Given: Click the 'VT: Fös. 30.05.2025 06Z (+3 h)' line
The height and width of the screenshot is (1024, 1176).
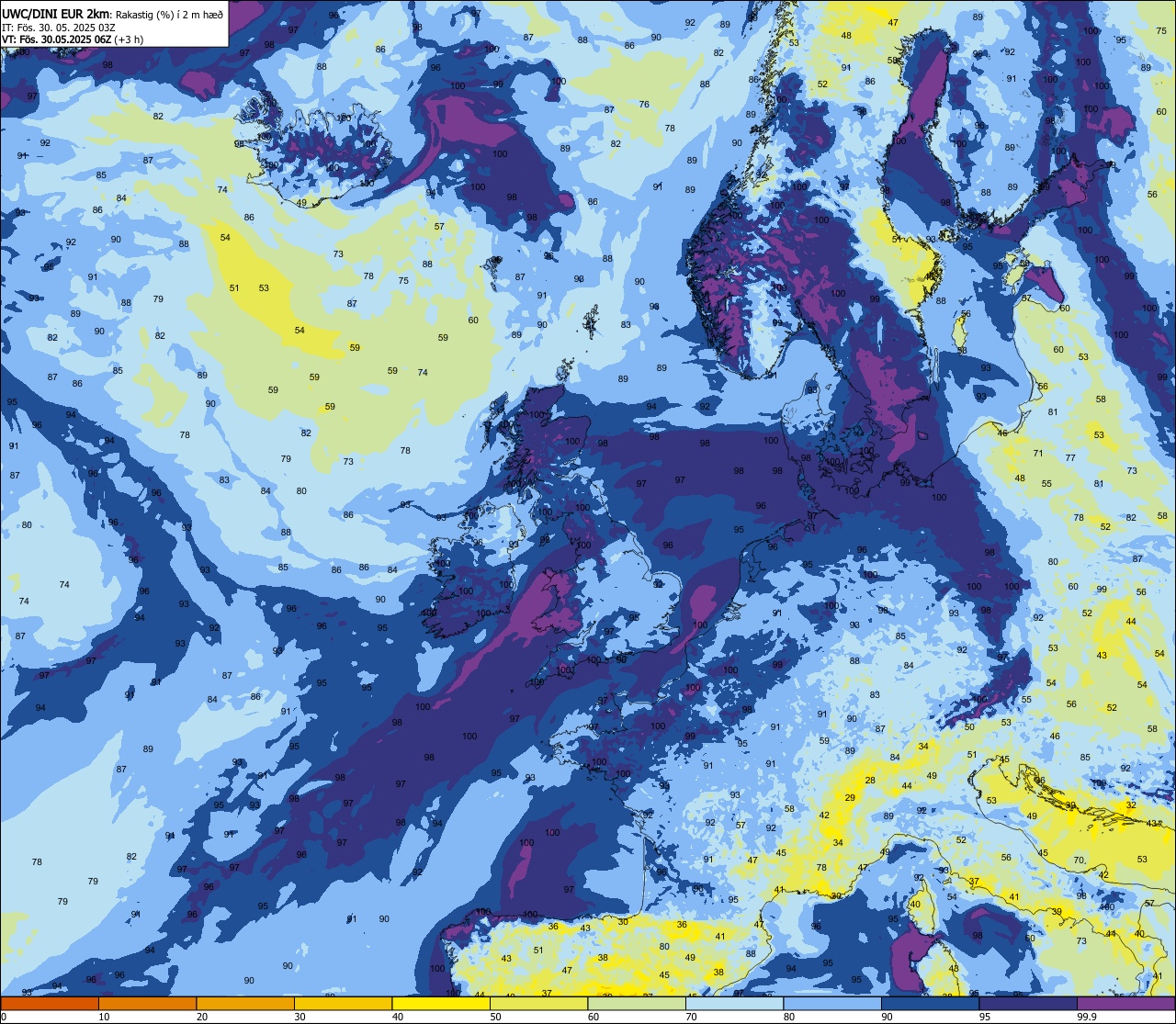Looking at the screenshot, I should click(x=73, y=39).
